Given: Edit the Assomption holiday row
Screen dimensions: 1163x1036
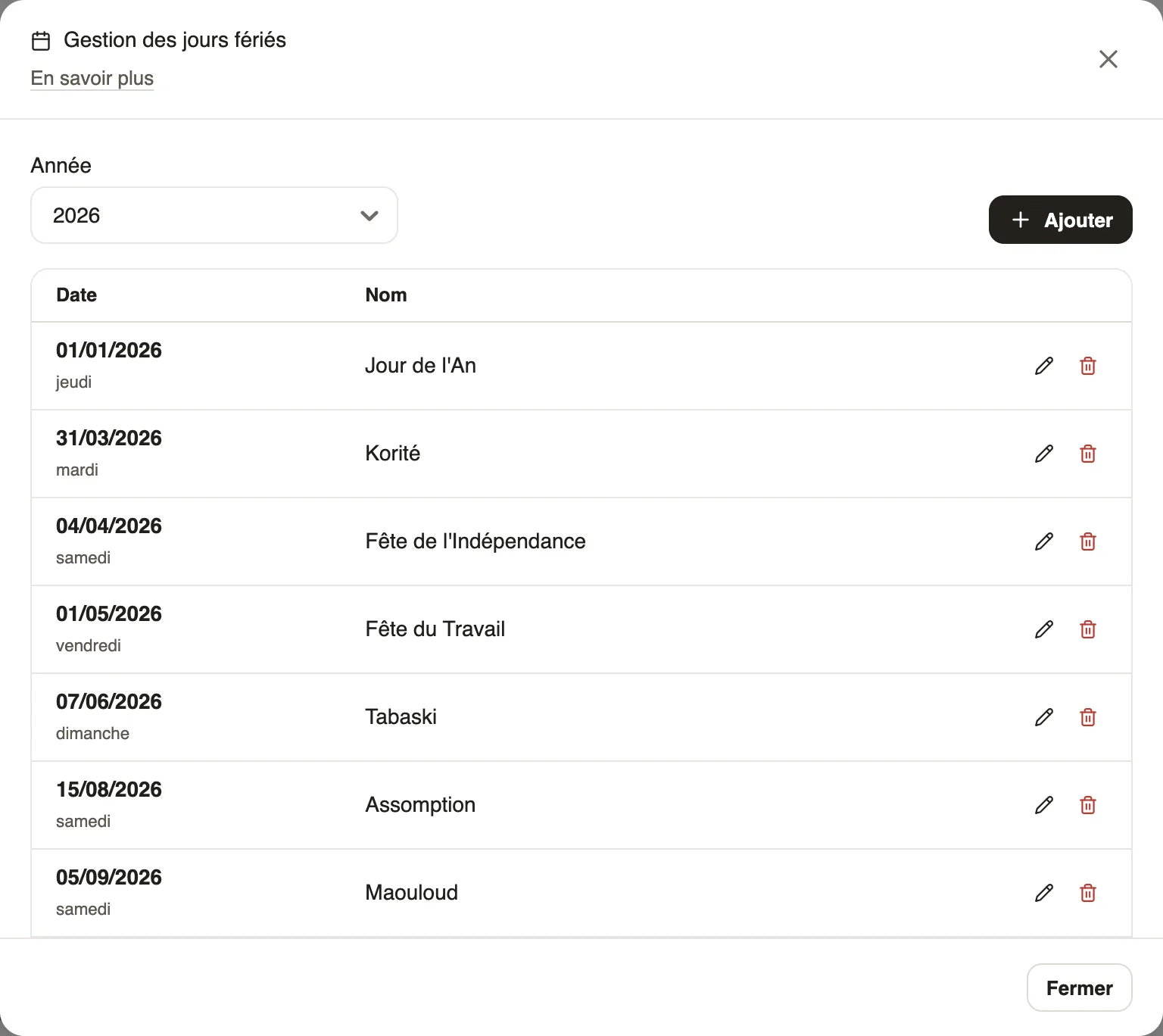Looking at the screenshot, I should tap(1044, 805).
